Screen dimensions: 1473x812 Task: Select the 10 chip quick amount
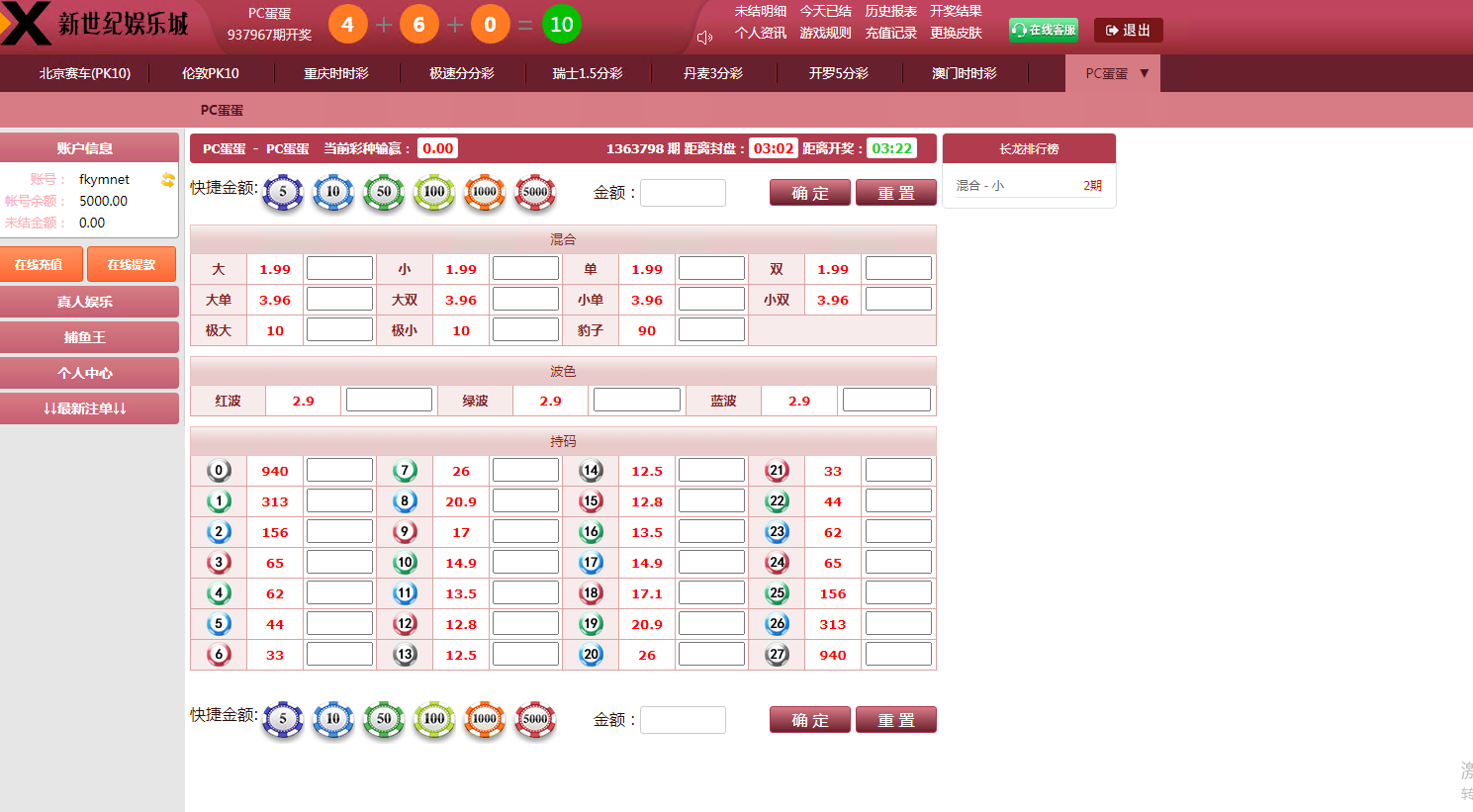pyautogui.click(x=333, y=193)
